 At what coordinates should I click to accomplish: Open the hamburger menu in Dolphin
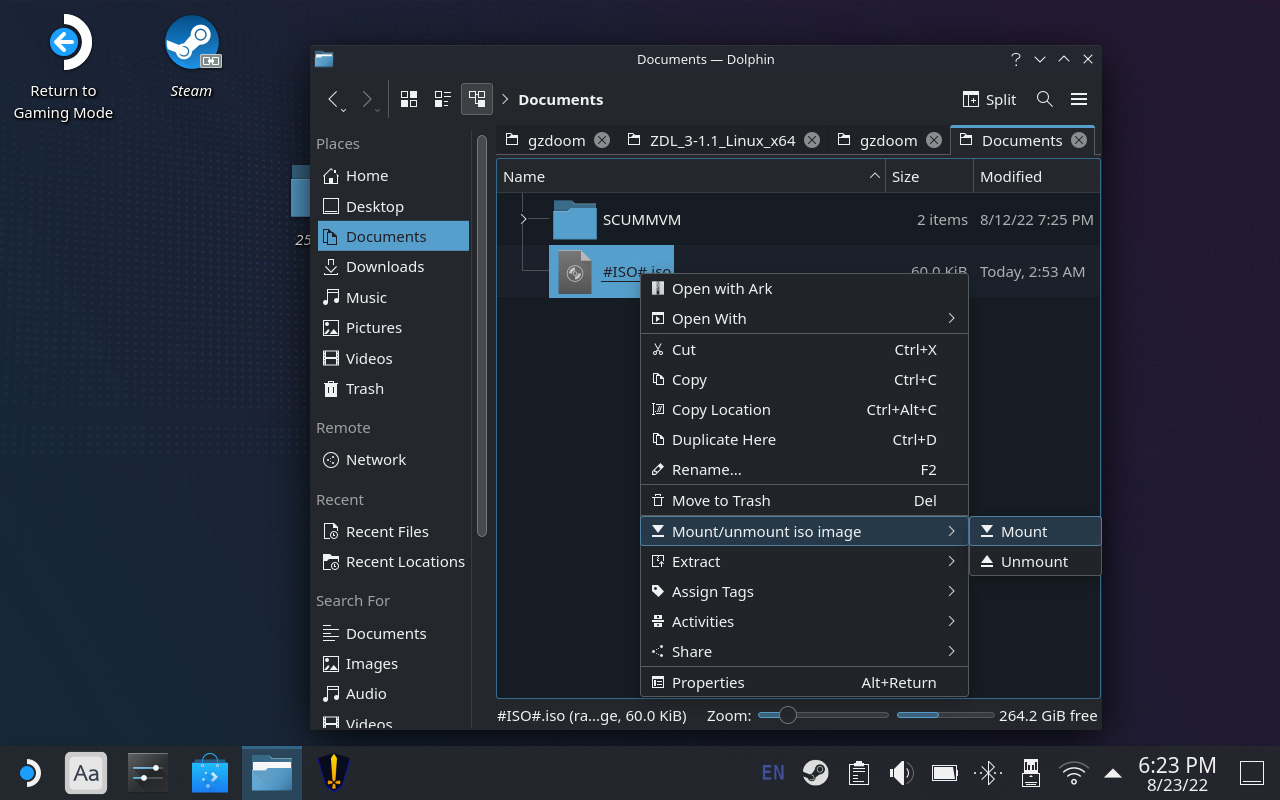click(x=1079, y=99)
